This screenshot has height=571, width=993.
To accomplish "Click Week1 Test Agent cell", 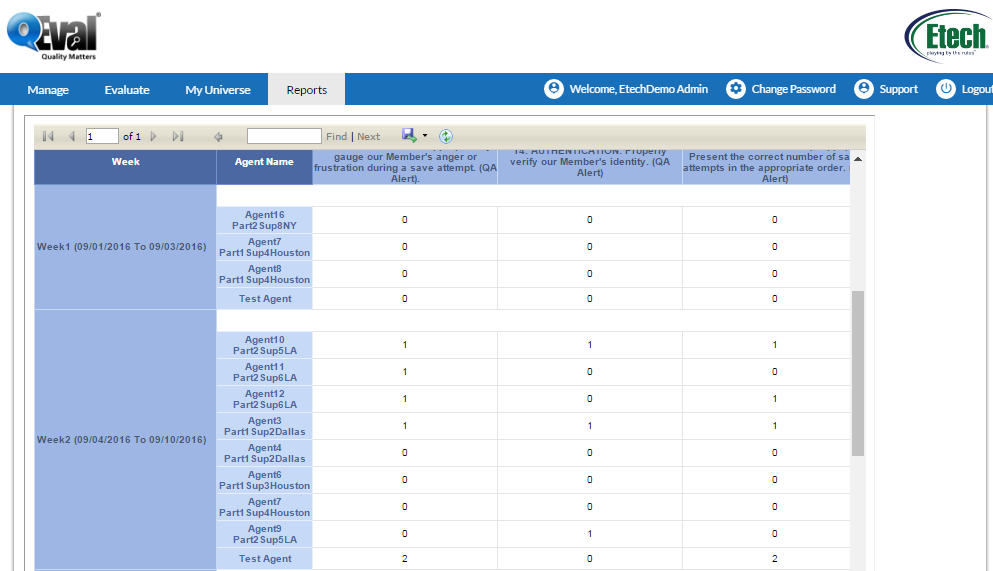I will [x=264, y=299].
